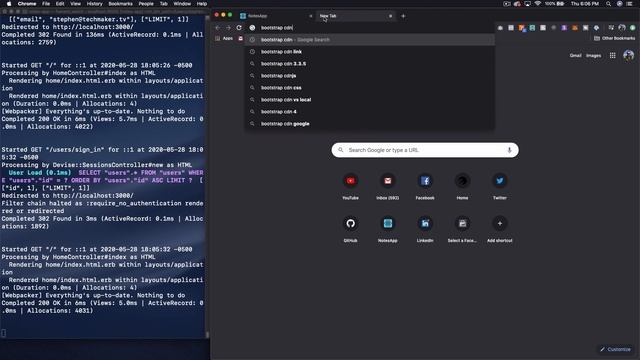Click the Images link
Image resolution: width=640 pixels, height=360 pixels.
593,56
